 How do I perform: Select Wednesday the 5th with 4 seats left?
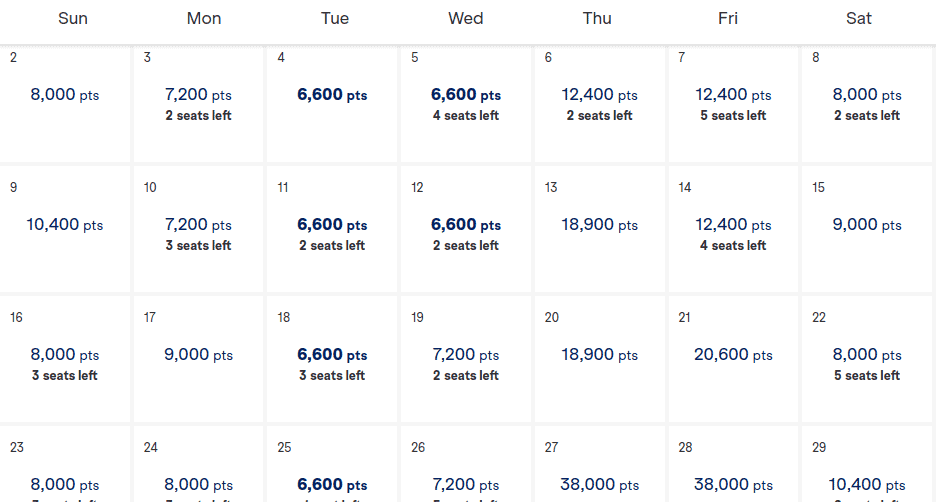click(466, 103)
